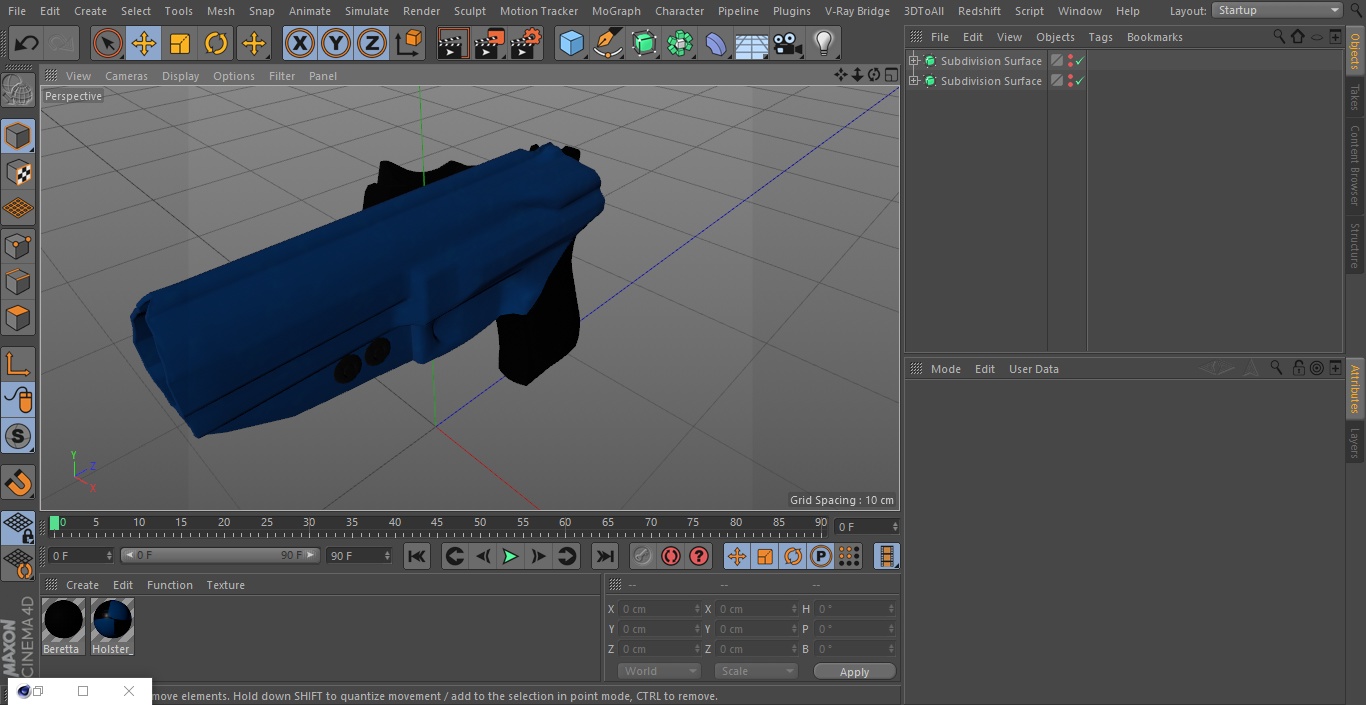Click the X position input field
Screen dimensions: 1366x705
[x=660, y=609]
